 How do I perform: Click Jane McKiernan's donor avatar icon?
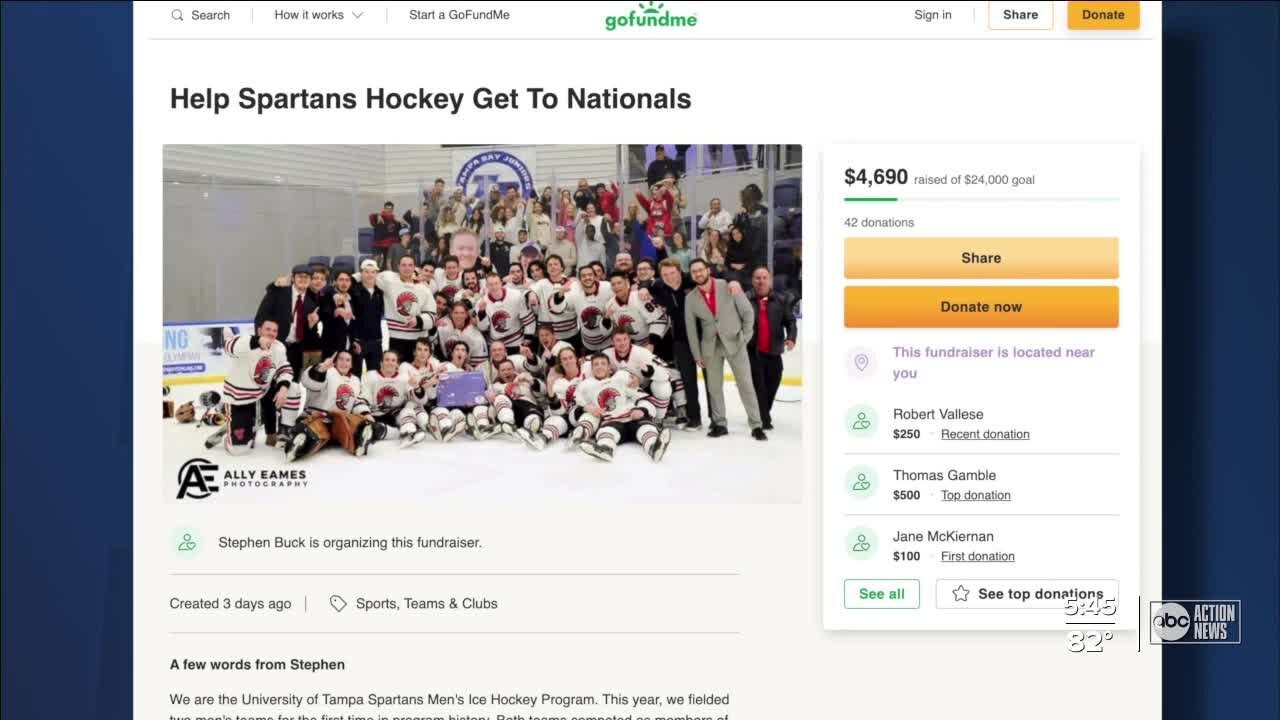[x=861, y=545]
